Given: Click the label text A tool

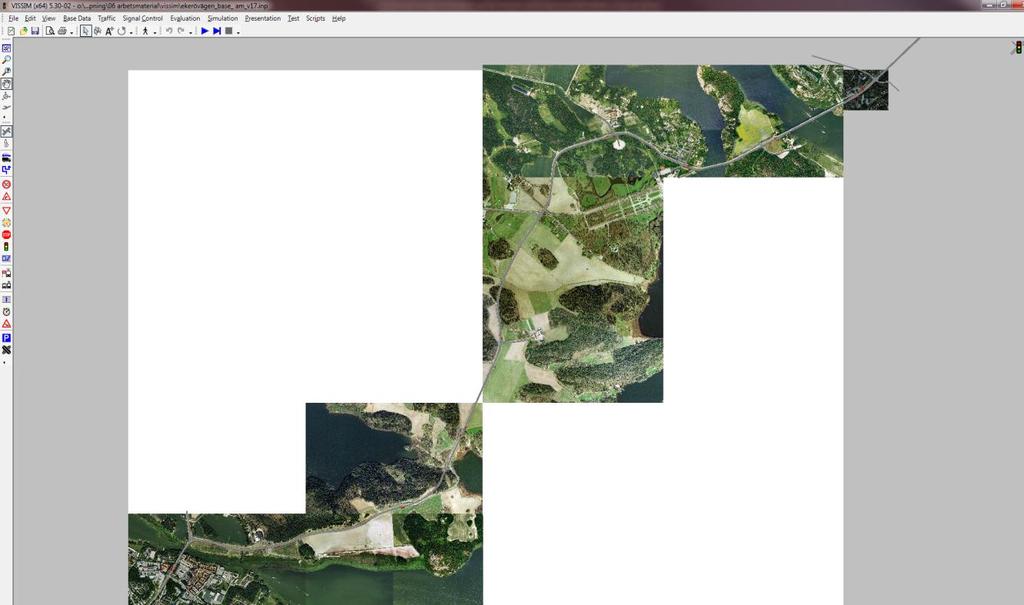Looking at the screenshot, I should (109, 31).
